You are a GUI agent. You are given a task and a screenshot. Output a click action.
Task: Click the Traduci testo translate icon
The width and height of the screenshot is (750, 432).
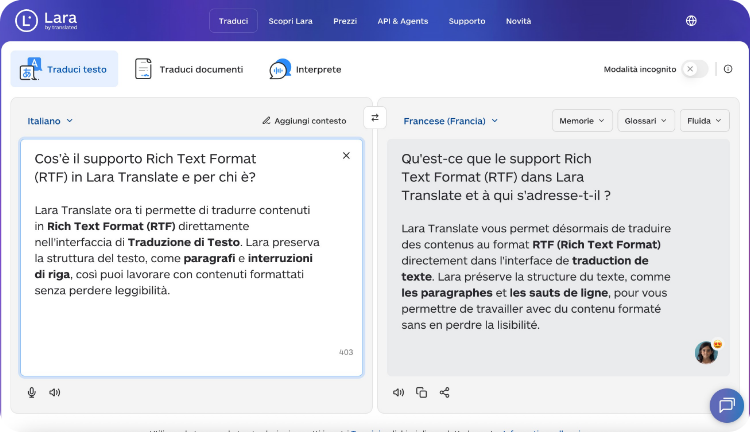point(30,69)
